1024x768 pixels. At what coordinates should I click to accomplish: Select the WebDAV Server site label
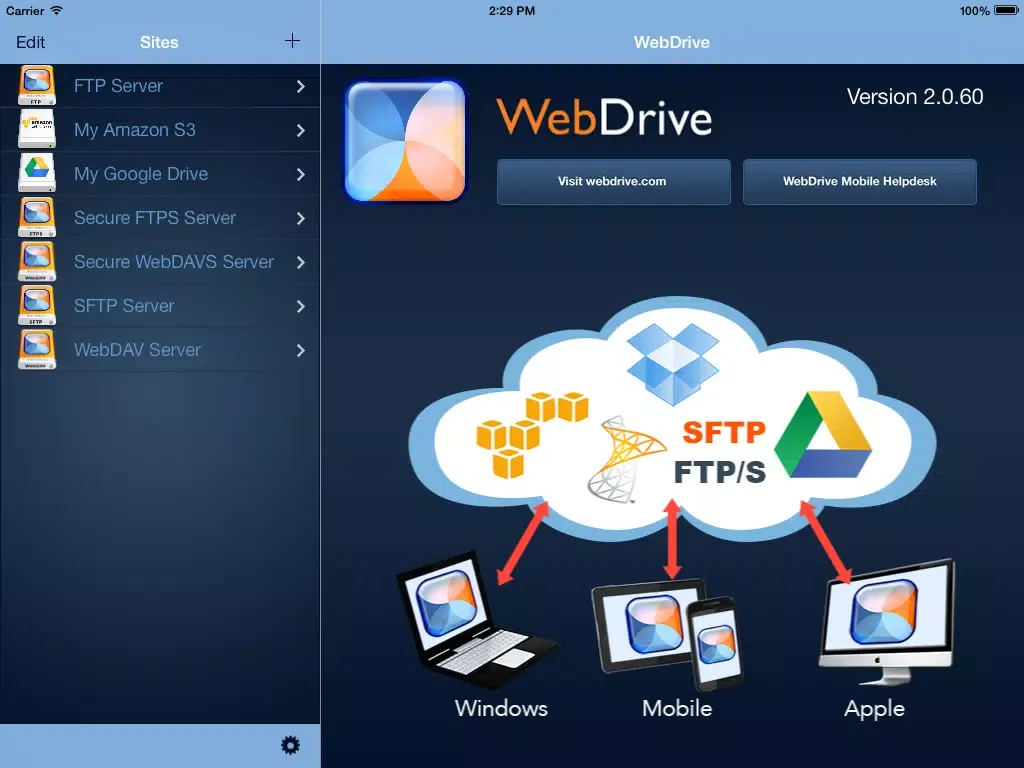137,349
